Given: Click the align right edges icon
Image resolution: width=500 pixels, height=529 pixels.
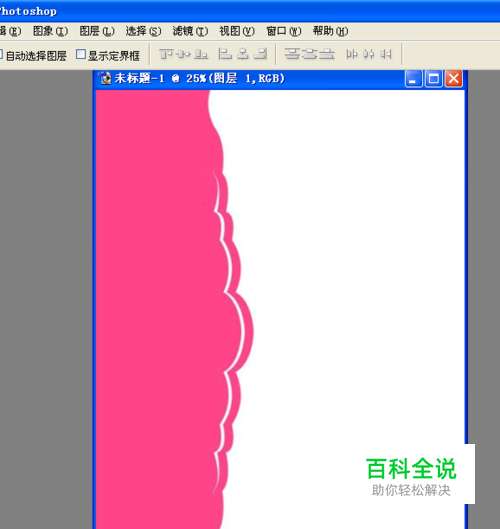Looking at the screenshot, I should click(x=260, y=54).
